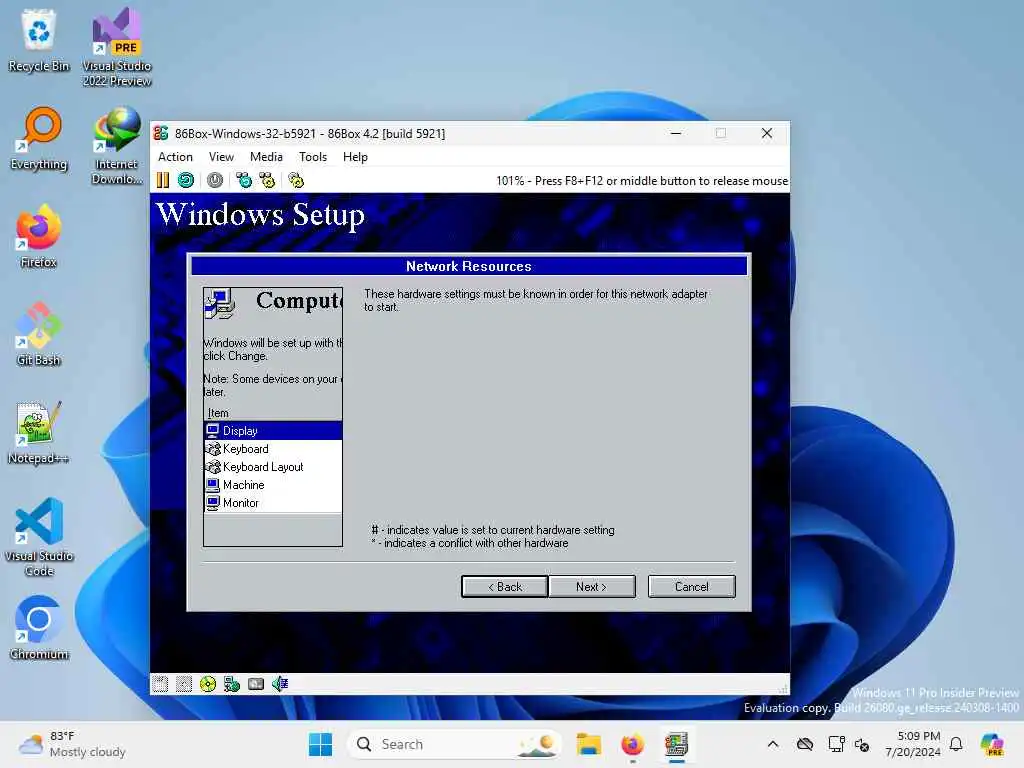The width and height of the screenshot is (1024, 768).
Task: Open Visual Studio 2022 Preview shortcut
Action: [x=117, y=47]
